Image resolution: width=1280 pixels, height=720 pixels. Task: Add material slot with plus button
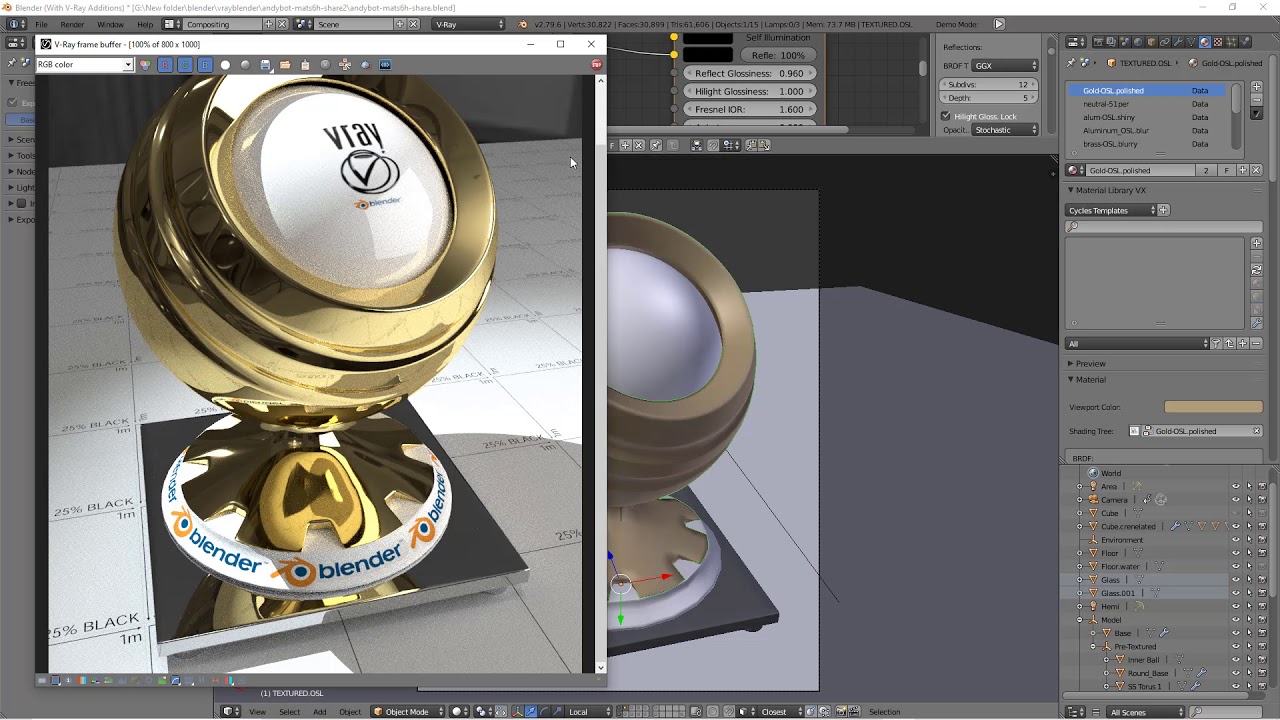1257,87
